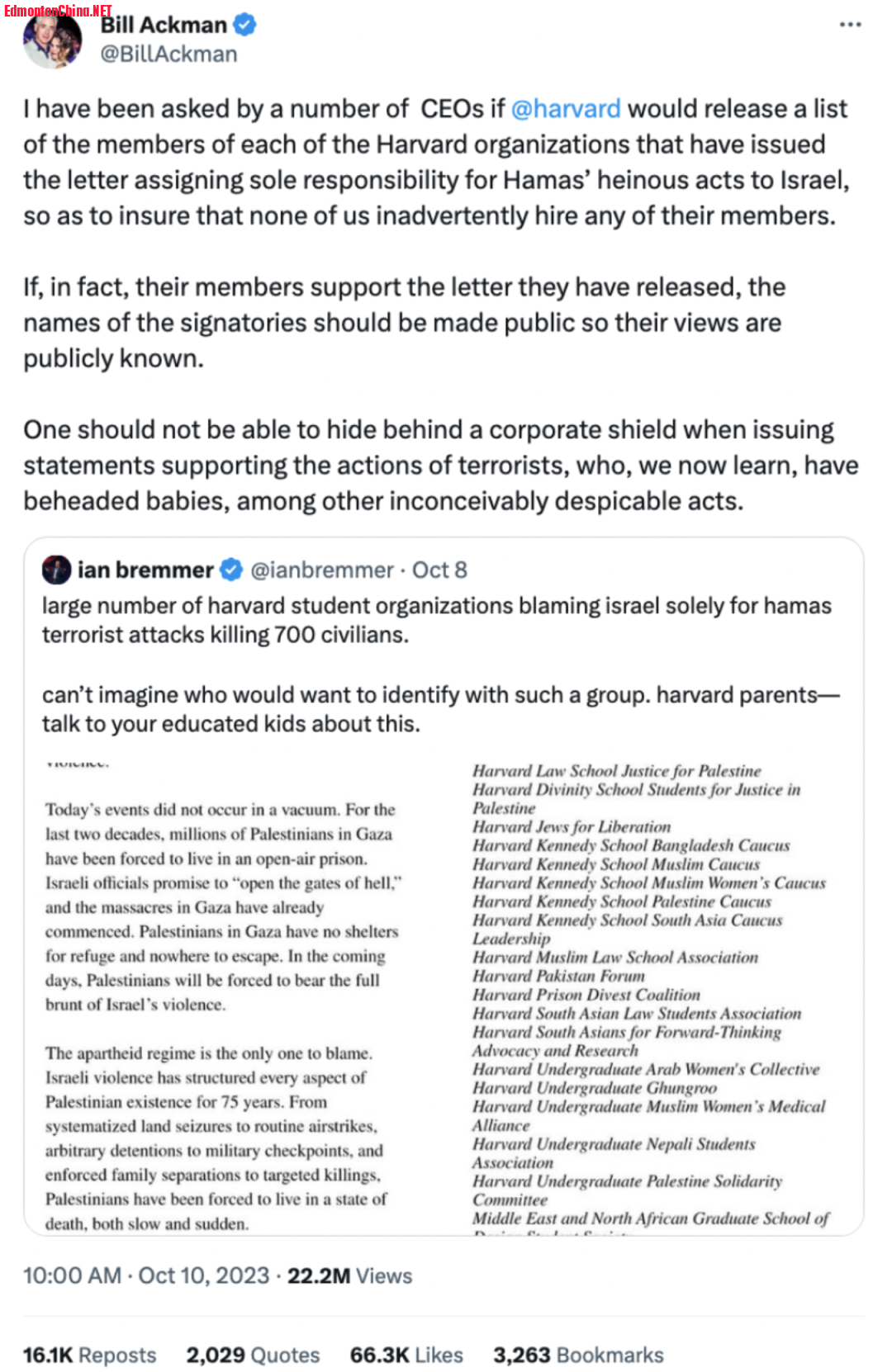892x1372 pixels.
Task: Click the 10:00 AM · Oct 10, 2023 timestamp
Action: tap(146, 1275)
